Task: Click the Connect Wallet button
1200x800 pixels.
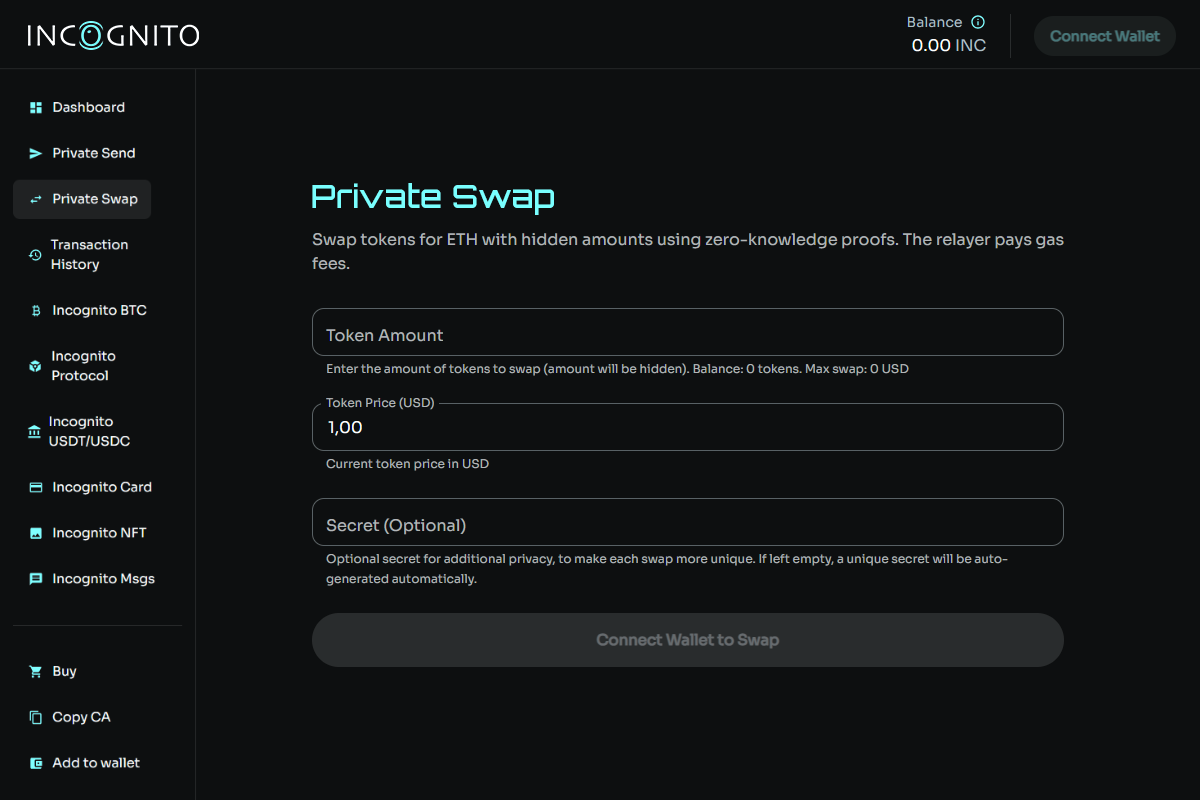Action: click(x=1105, y=36)
